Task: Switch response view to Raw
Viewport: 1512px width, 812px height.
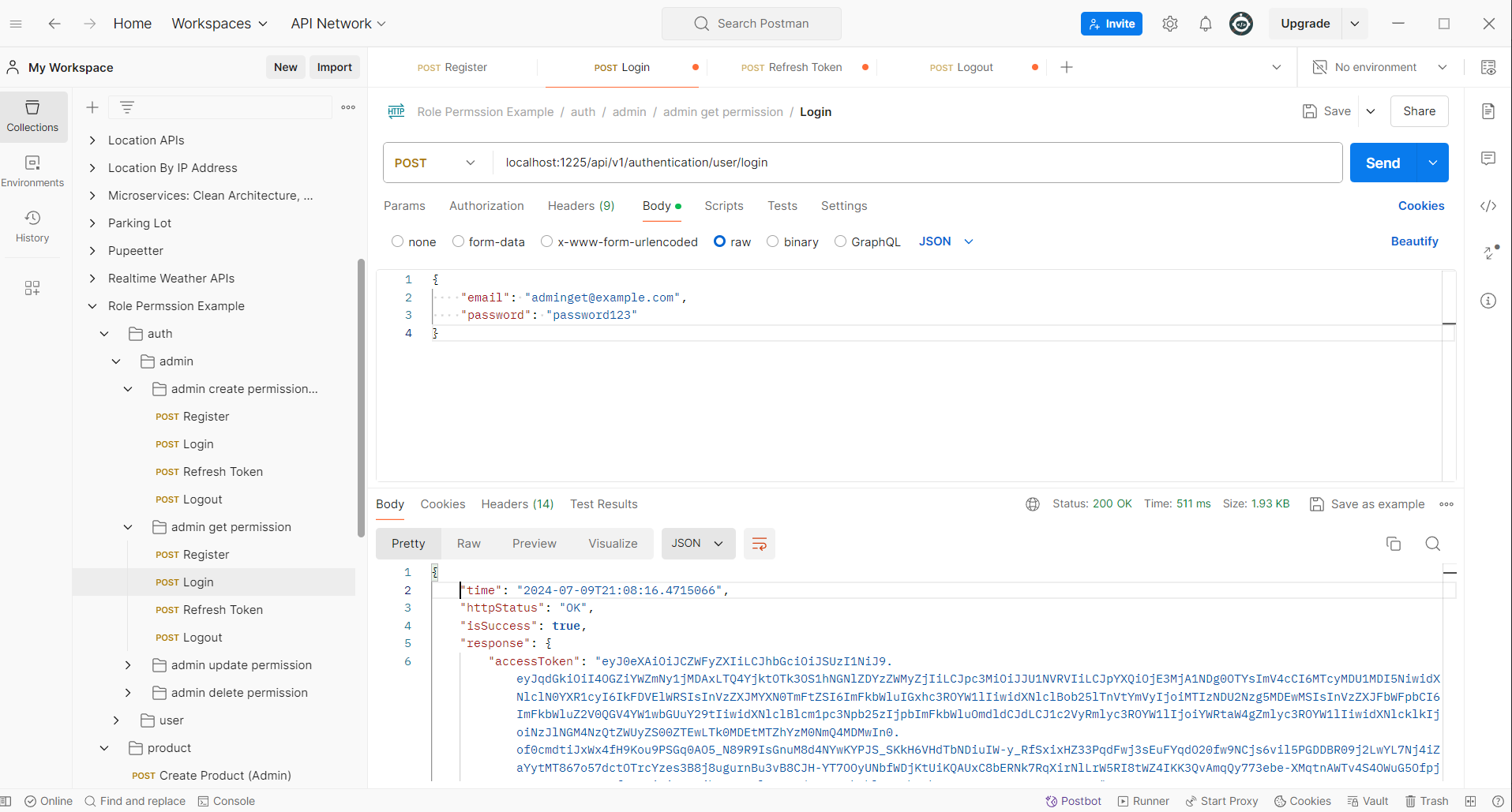Action: pos(469,544)
